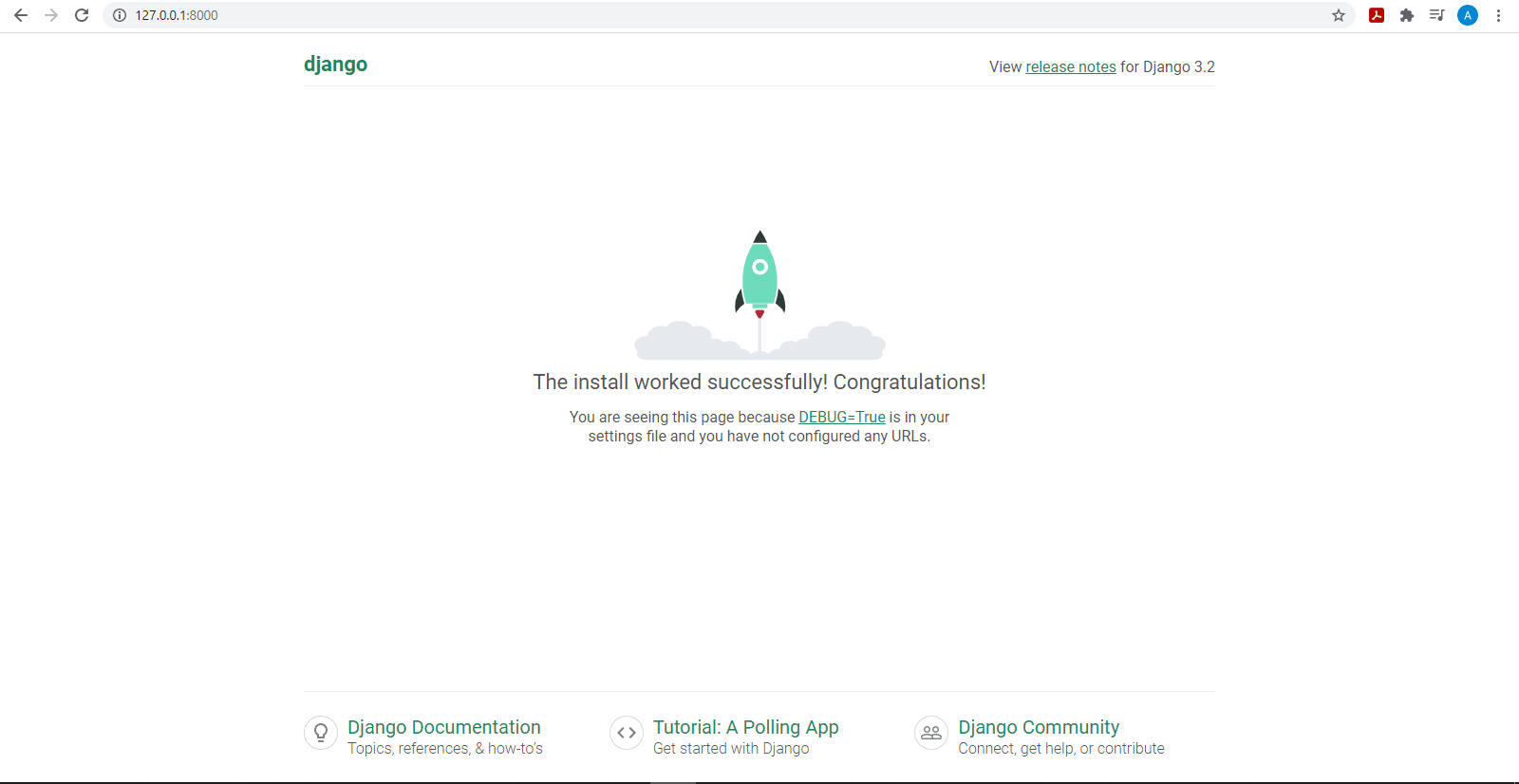Open the Chrome profile avatar
Viewport: 1519px width, 784px height.
click(x=1467, y=15)
